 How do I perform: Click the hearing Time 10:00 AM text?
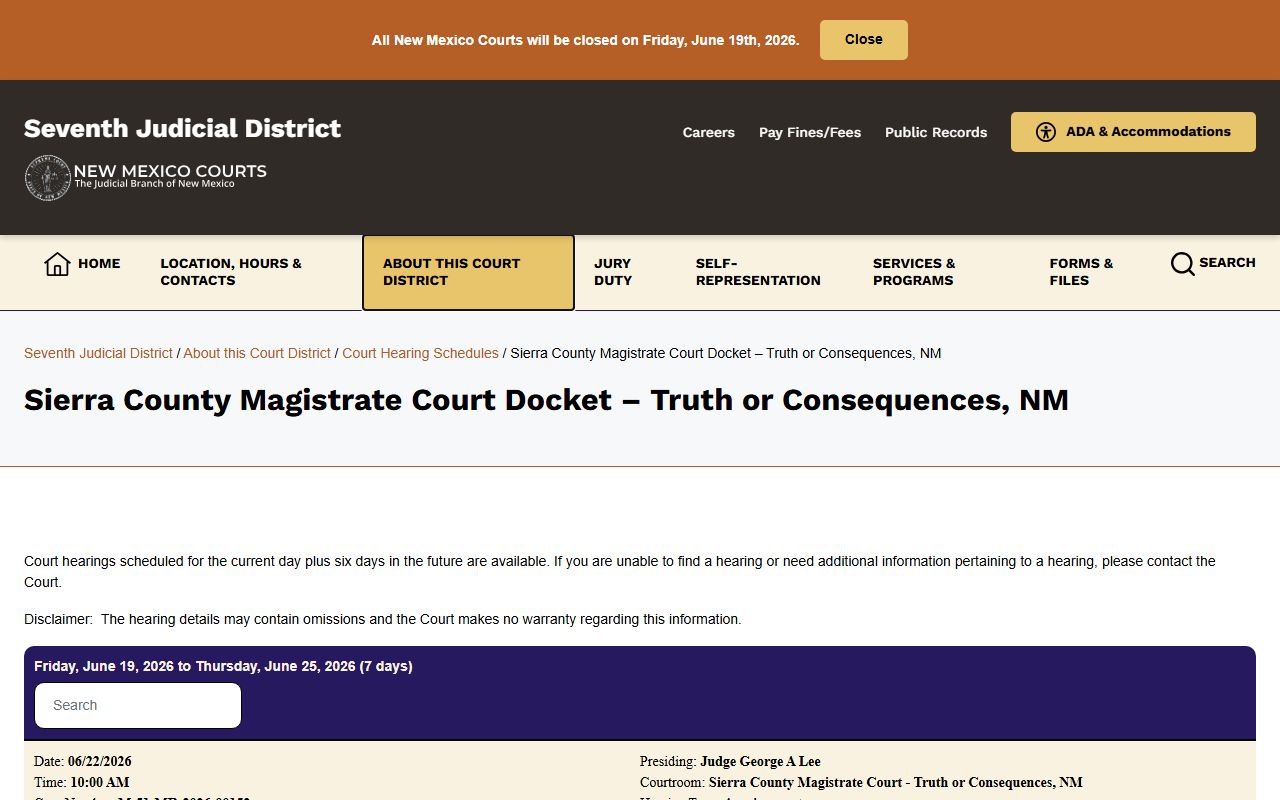pyautogui.click(x=82, y=783)
